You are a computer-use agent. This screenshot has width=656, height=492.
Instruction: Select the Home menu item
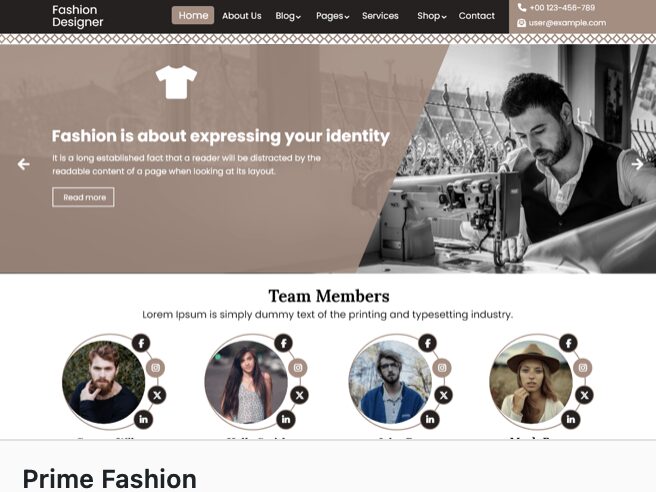[193, 15]
